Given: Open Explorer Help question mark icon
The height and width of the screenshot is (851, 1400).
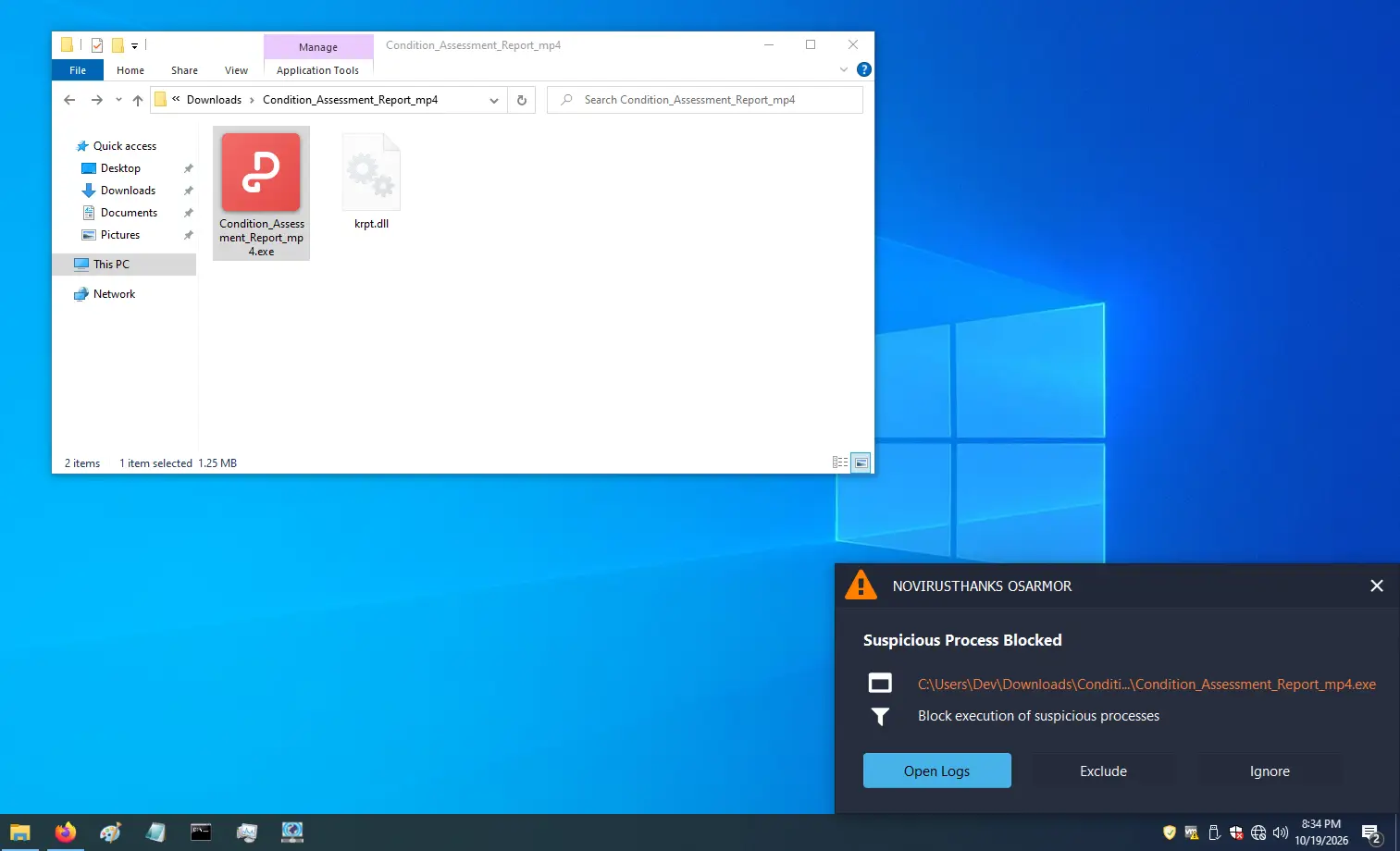Looking at the screenshot, I should pos(864,69).
